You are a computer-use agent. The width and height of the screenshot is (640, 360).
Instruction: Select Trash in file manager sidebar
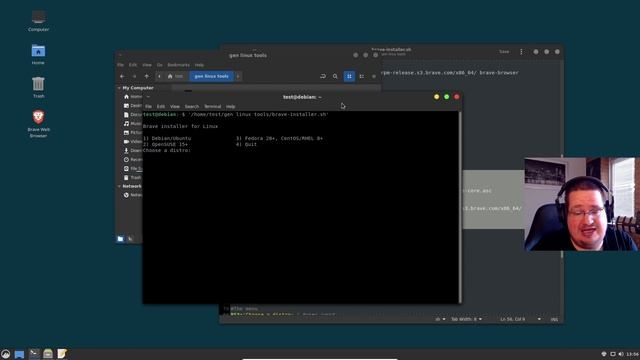tap(132, 178)
